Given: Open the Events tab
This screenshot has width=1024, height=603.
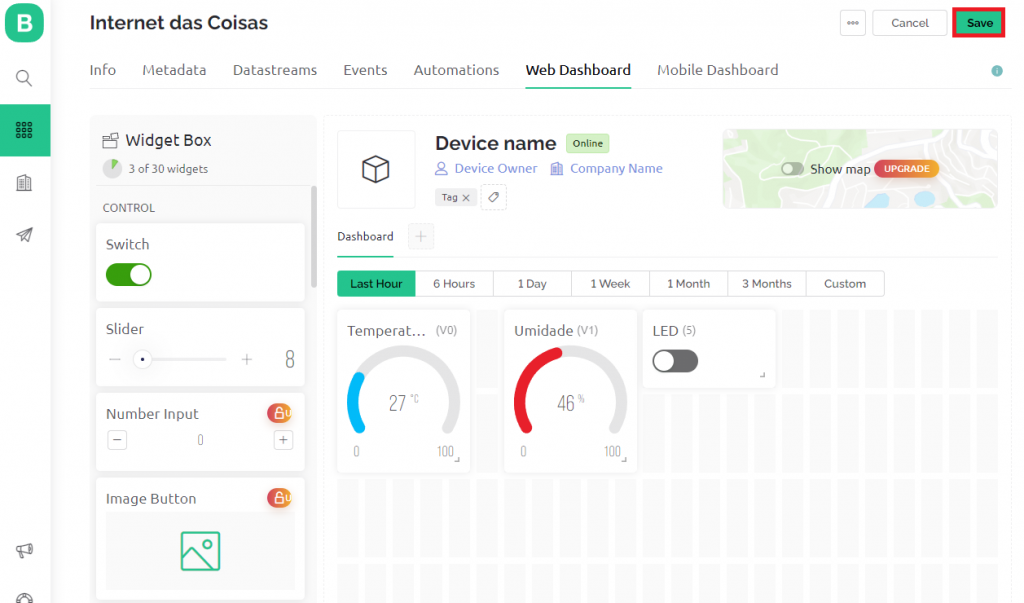Looking at the screenshot, I should pyautogui.click(x=365, y=70).
